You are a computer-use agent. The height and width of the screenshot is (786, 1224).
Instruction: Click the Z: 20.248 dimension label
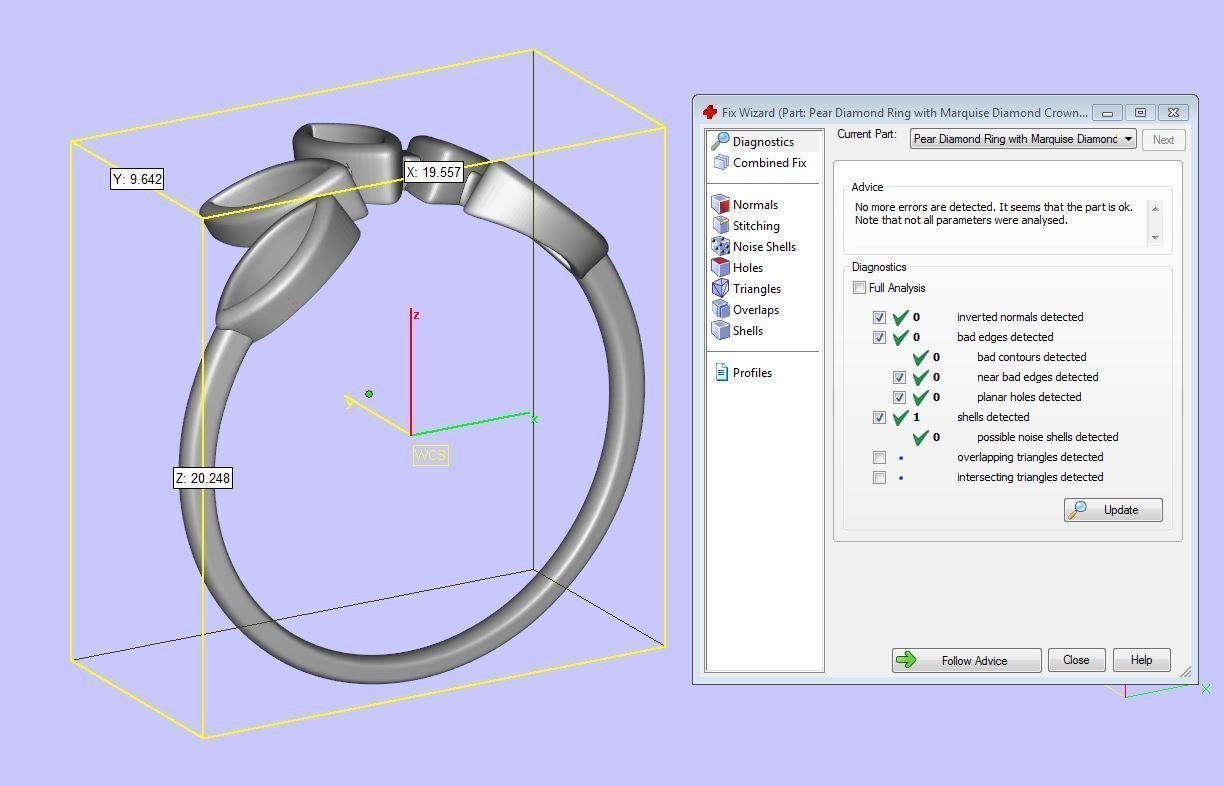[x=203, y=478]
